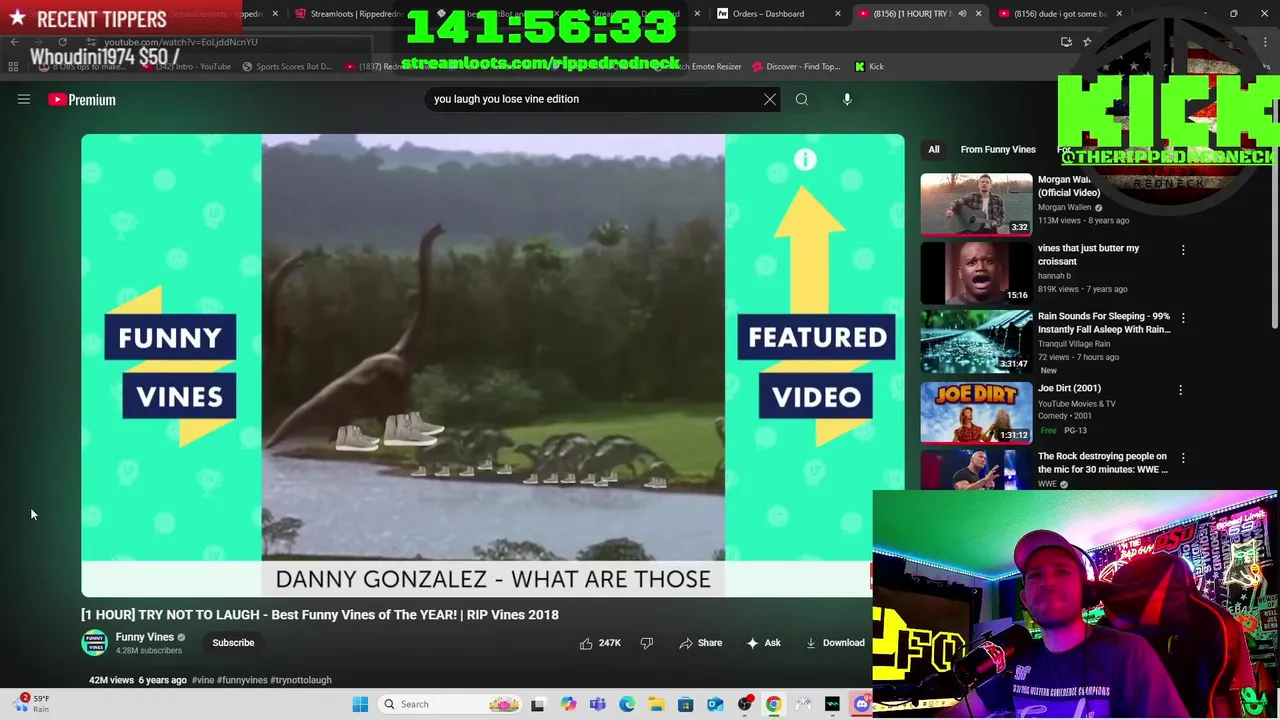The image size is (1280, 720).
Task: Open the Kick bookmark
Action: 869,67
